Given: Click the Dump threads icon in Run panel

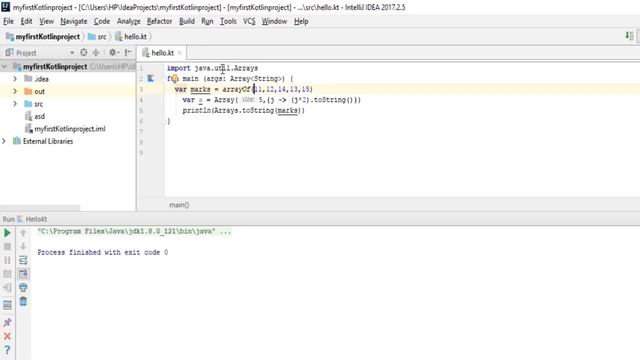Looking at the screenshot, I should 7,274.
